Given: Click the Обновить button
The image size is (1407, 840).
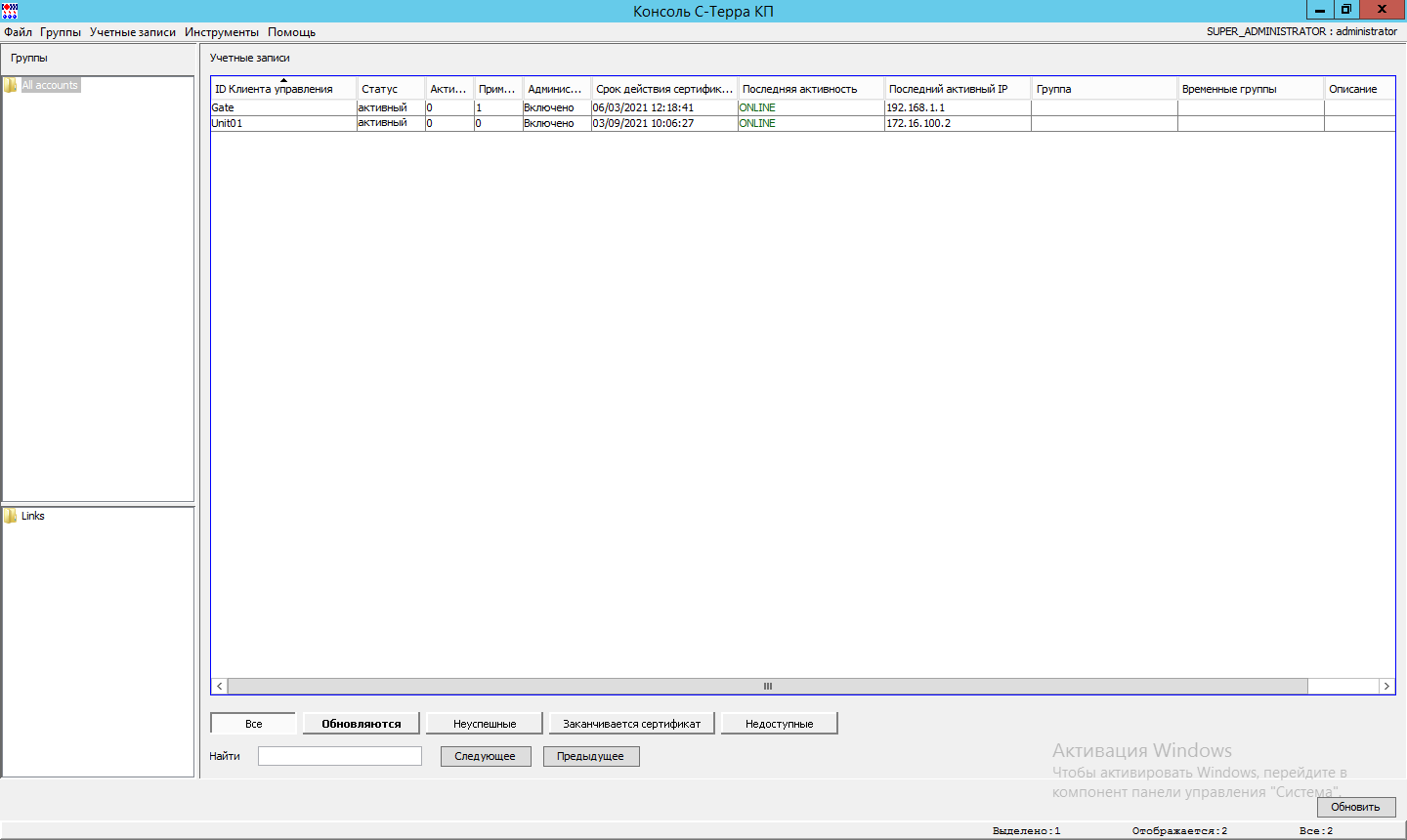Looking at the screenshot, I should (1356, 807).
